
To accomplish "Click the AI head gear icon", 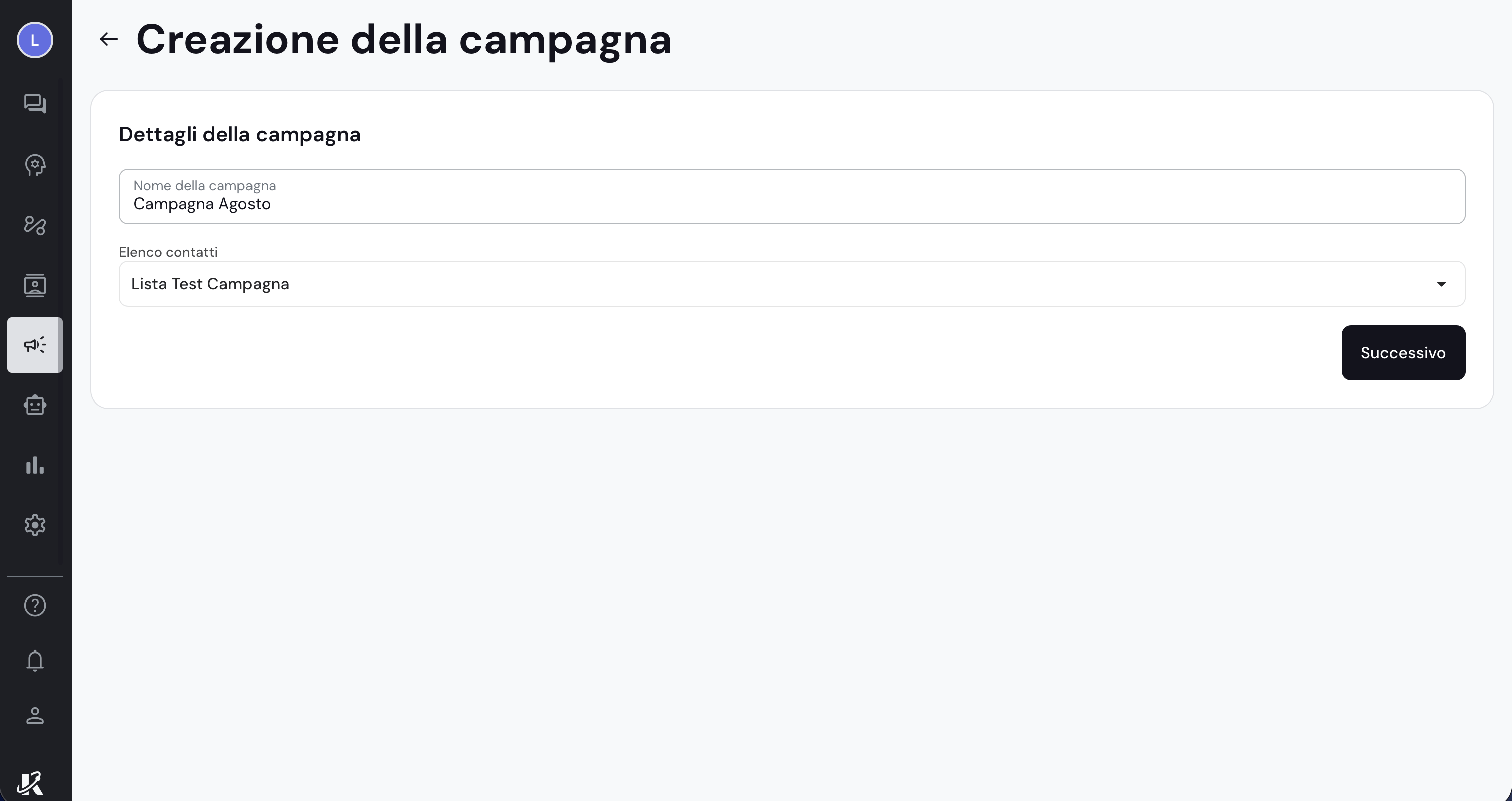I will coord(35,165).
